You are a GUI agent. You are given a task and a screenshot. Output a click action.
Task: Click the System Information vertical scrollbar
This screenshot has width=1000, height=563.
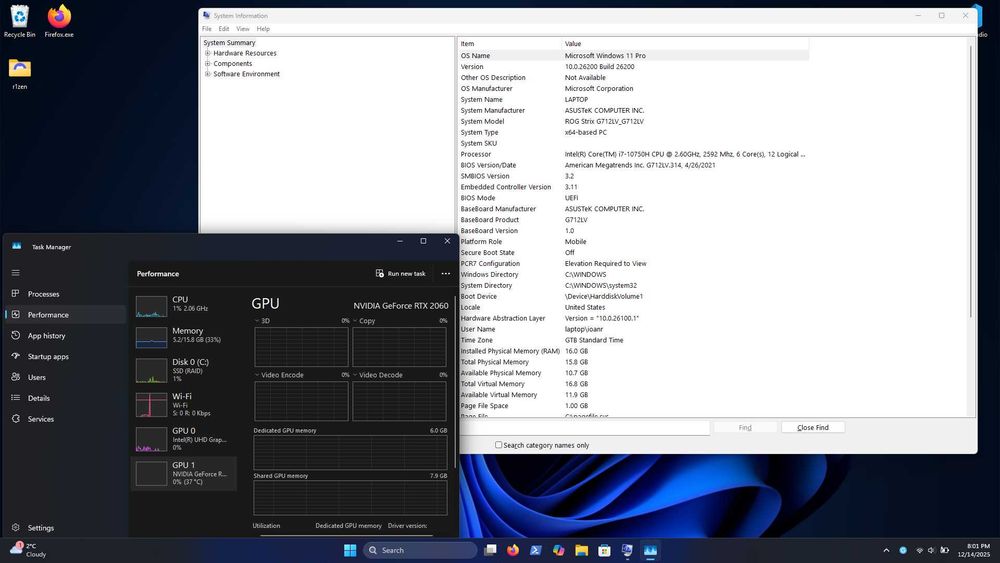tap(971, 182)
